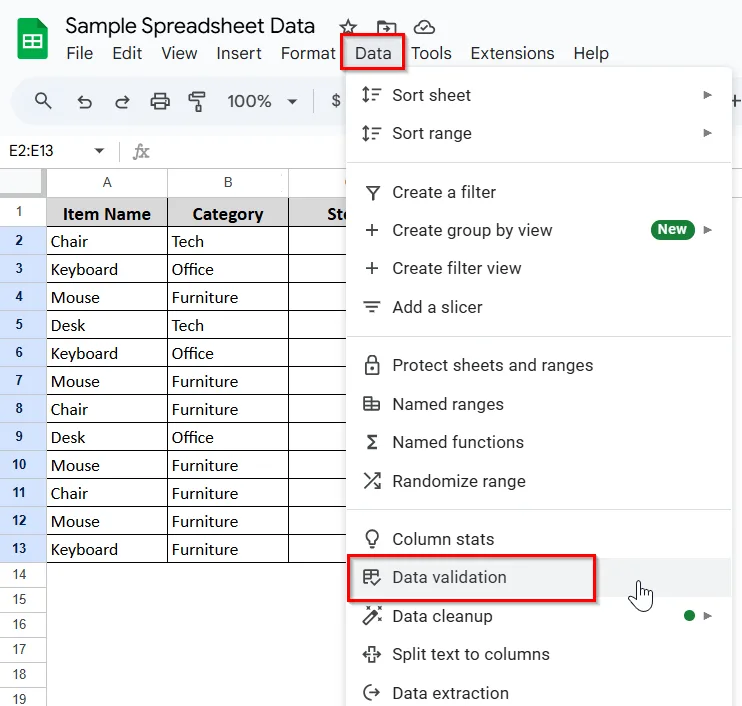Click the Category header cell
The height and width of the screenshot is (706, 742).
pyautogui.click(x=228, y=213)
